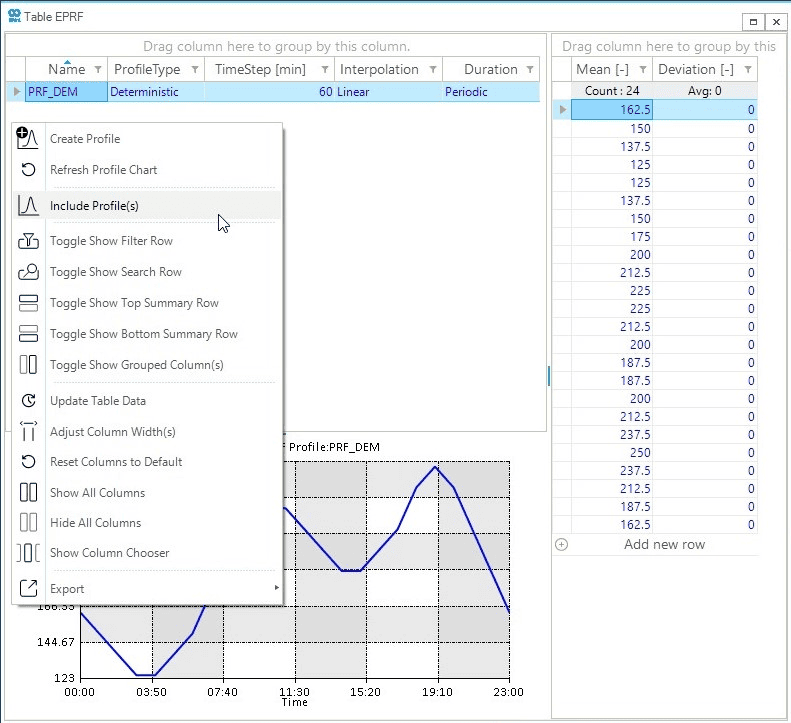Toggle Show Search Row option
Viewport: 791px width, 723px height.
[x=115, y=272]
